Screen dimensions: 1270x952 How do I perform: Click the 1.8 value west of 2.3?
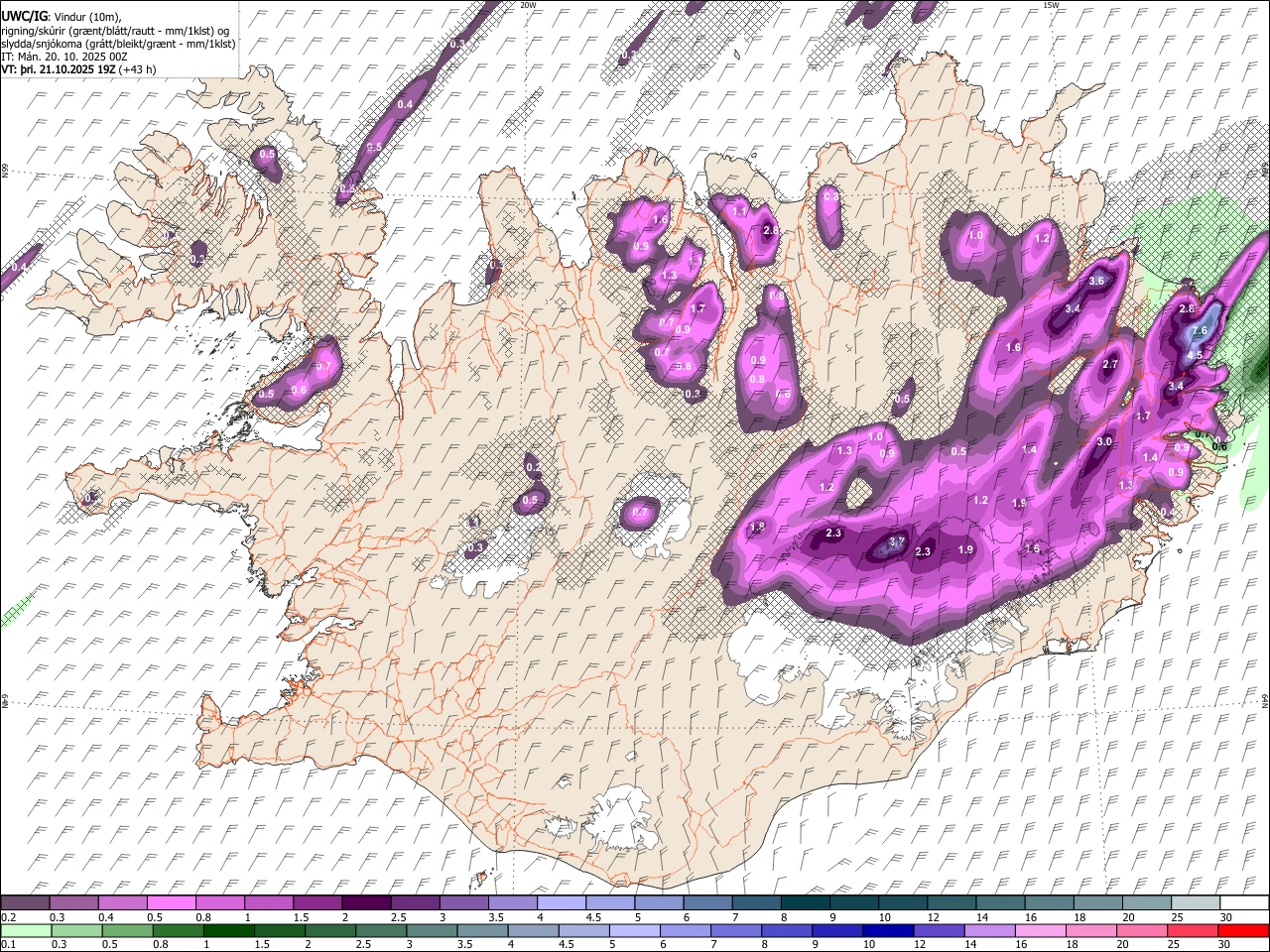tap(758, 527)
